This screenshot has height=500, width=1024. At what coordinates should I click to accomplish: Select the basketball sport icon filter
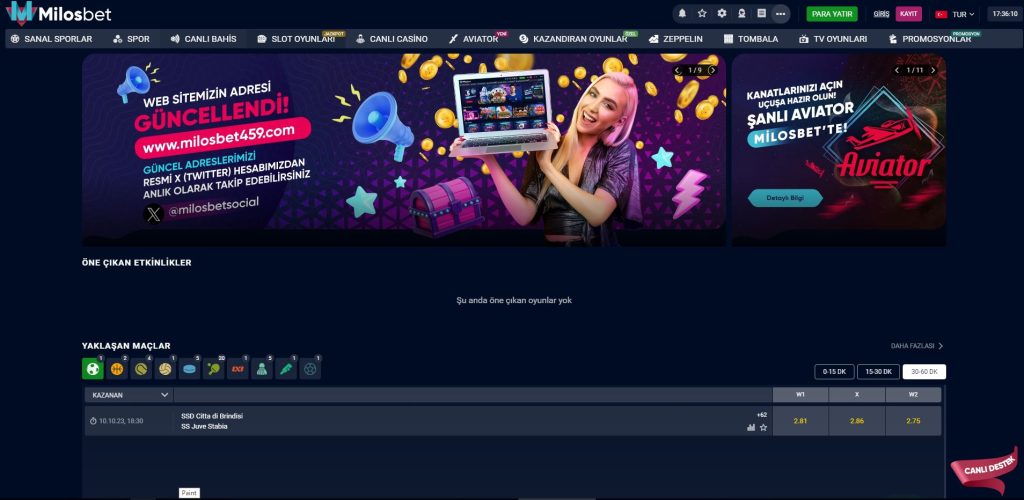point(117,369)
